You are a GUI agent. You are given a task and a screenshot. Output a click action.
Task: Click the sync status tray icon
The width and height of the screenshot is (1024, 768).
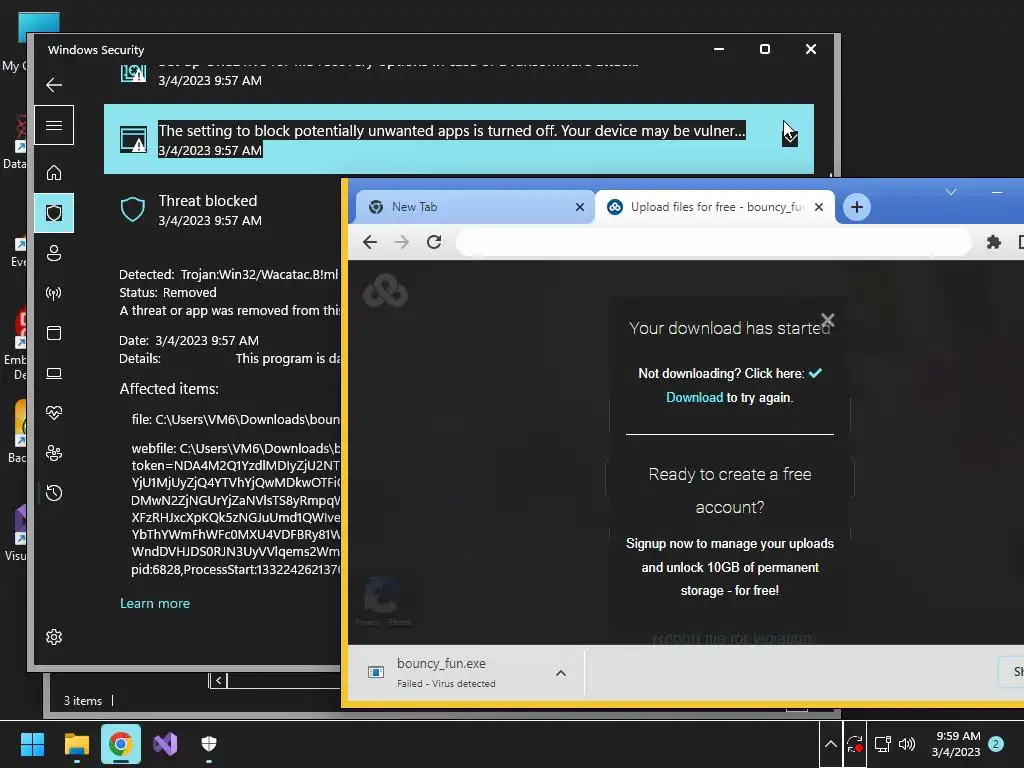click(x=855, y=744)
